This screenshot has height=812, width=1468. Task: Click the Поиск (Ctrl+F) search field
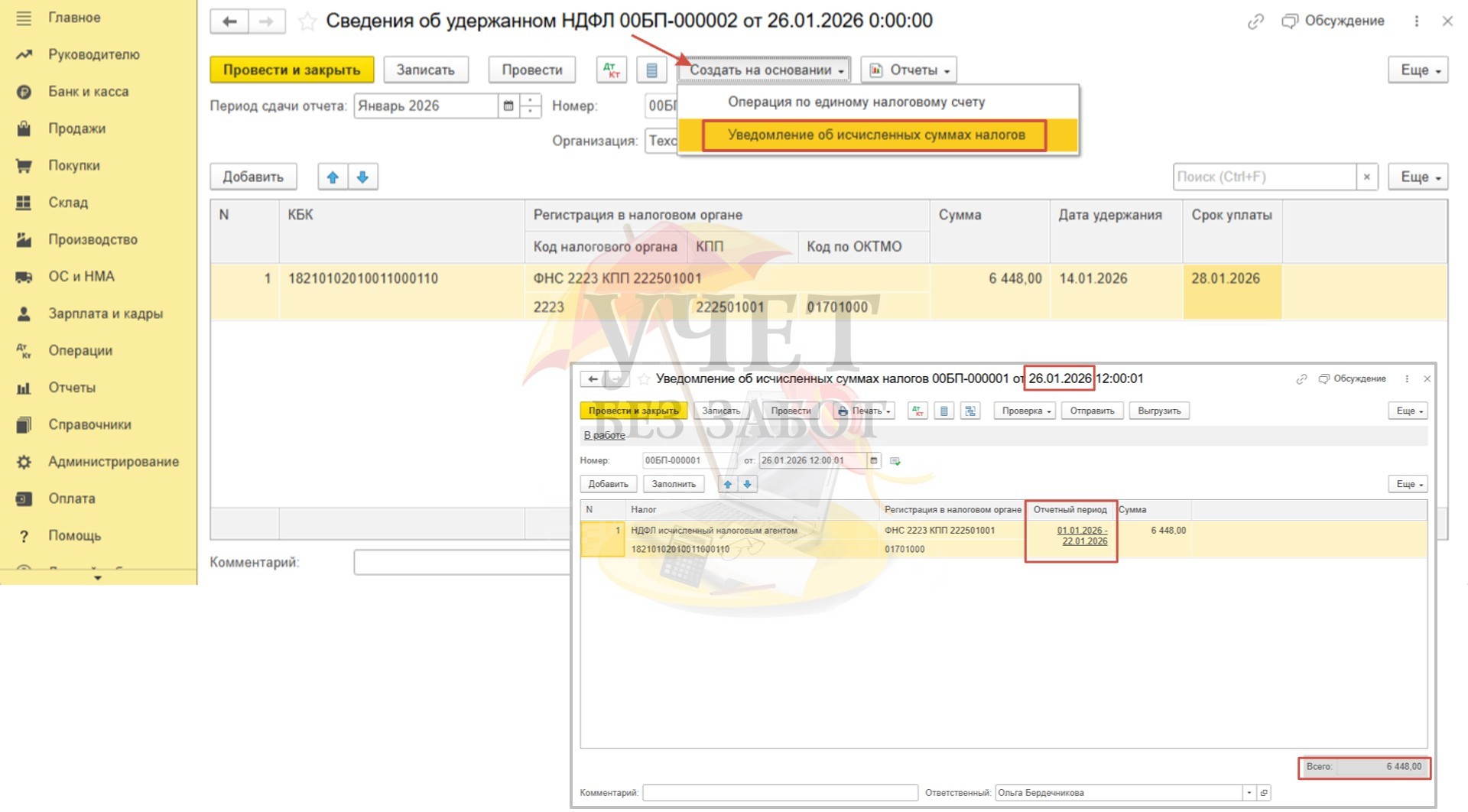point(1264,177)
